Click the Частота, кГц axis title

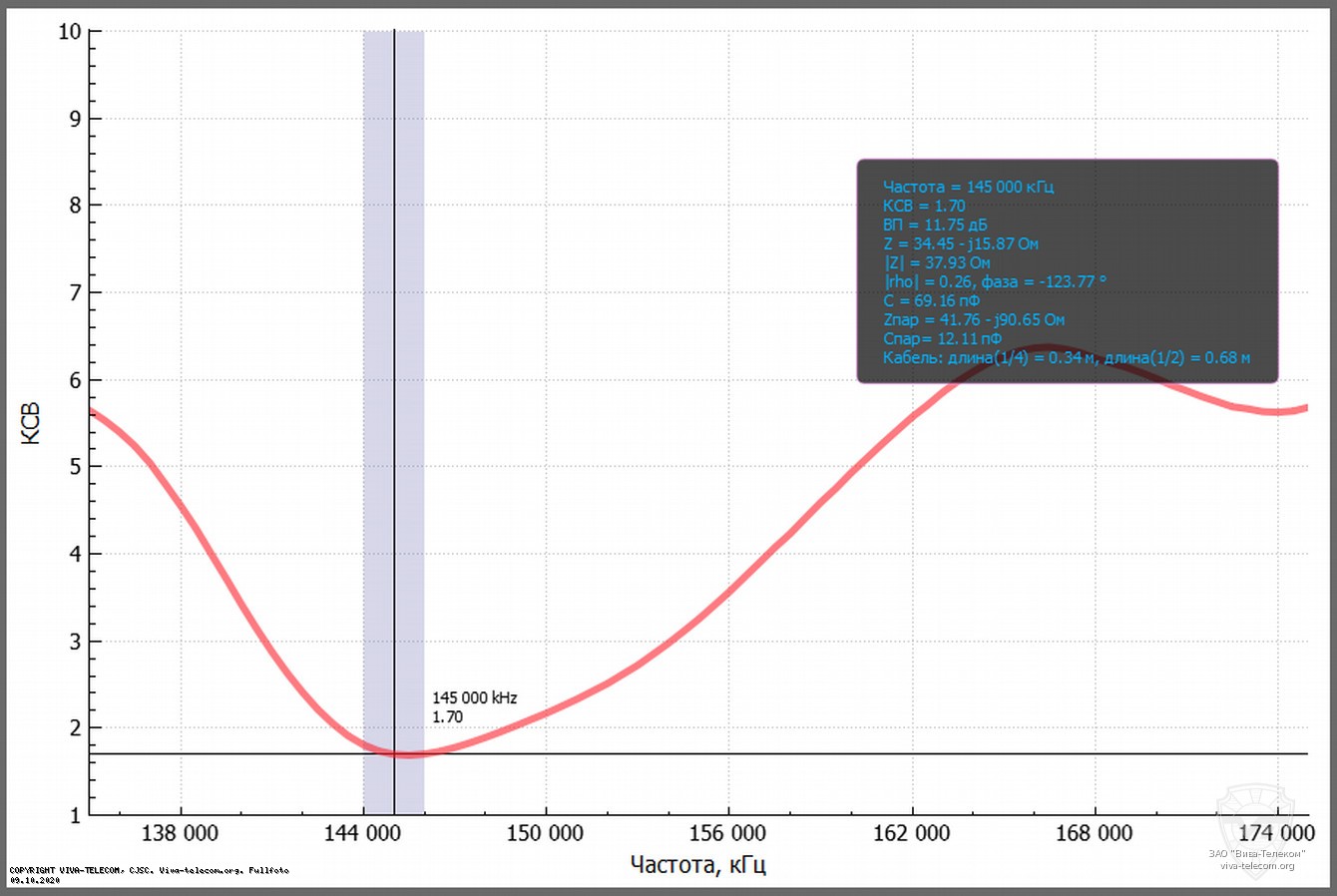pos(696,864)
